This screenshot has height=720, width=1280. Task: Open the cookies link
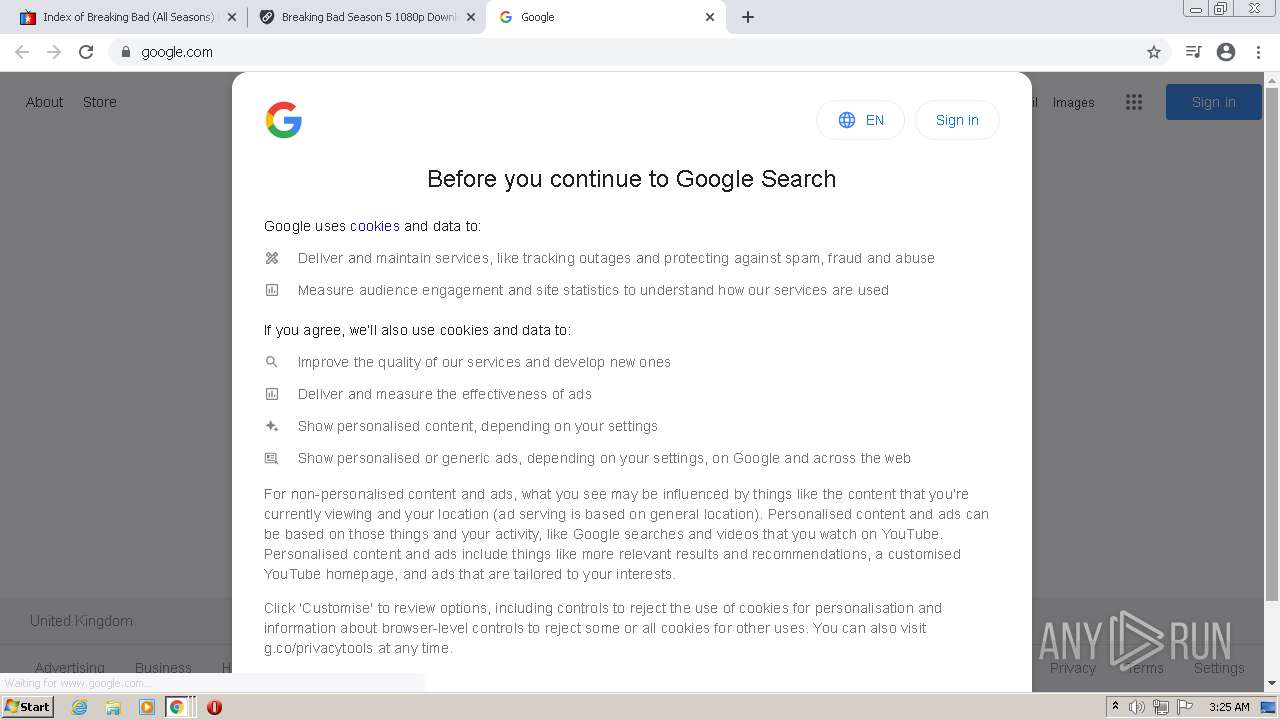coord(375,226)
